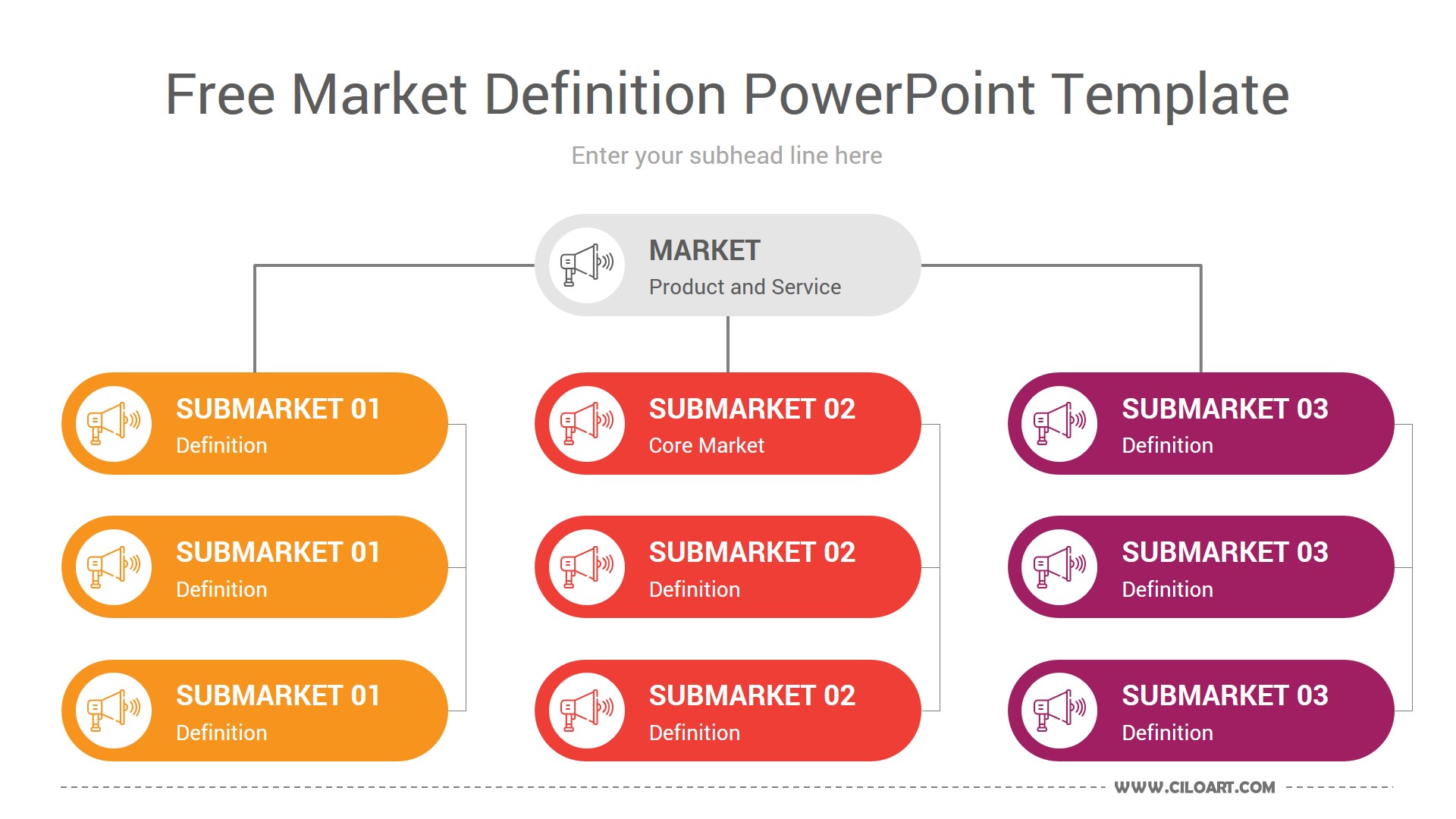Click the MARKET heading text
The height and width of the screenshot is (819, 1456).
704,250
